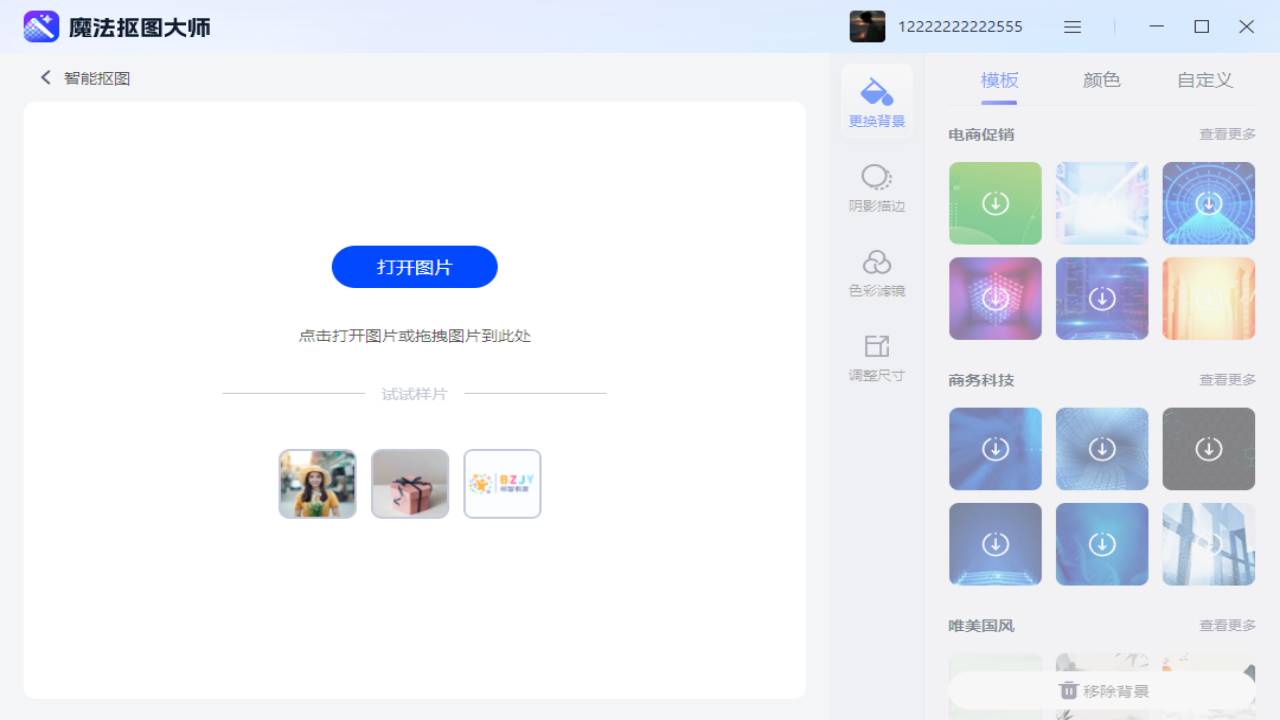Select the gift box sample image
This screenshot has width=1280, height=720.
click(410, 484)
